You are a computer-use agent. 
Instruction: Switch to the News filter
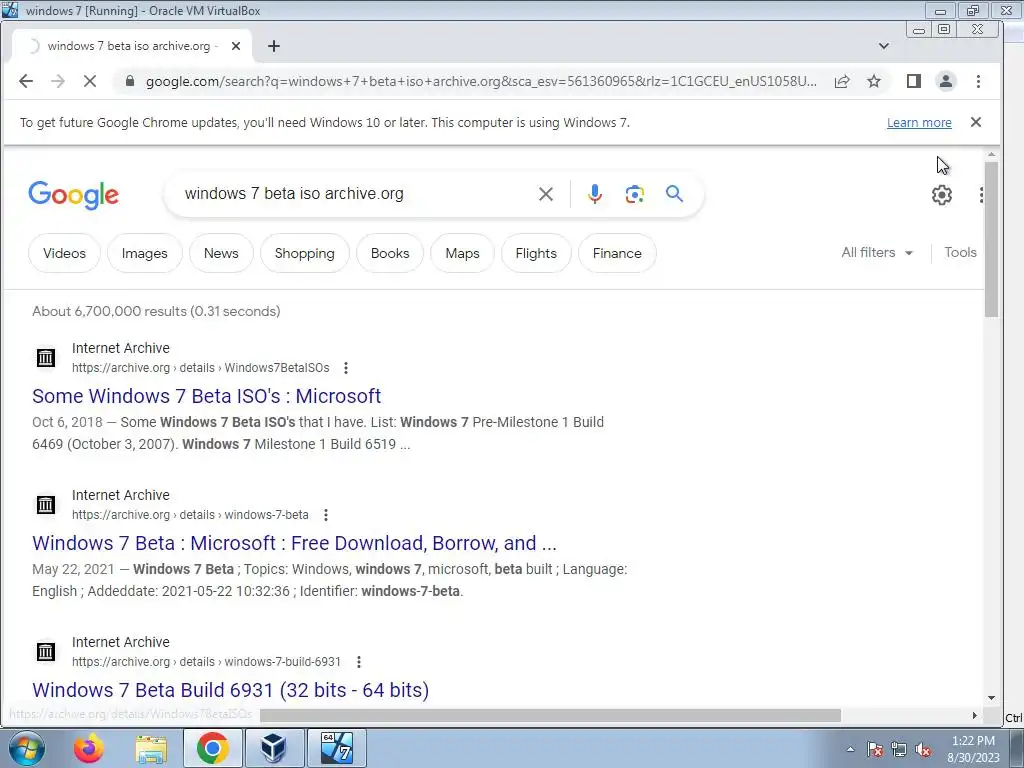click(221, 253)
